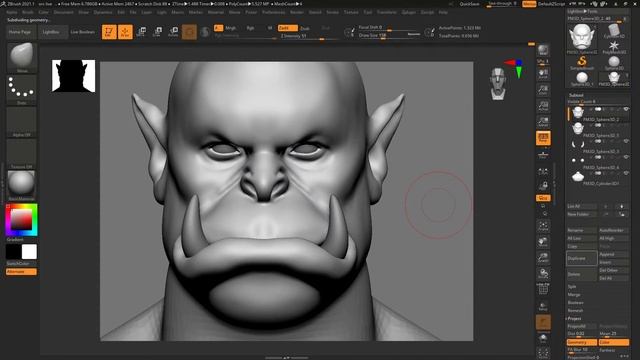
Task: Toggle Persp perspective mode
Action: pos(543,138)
